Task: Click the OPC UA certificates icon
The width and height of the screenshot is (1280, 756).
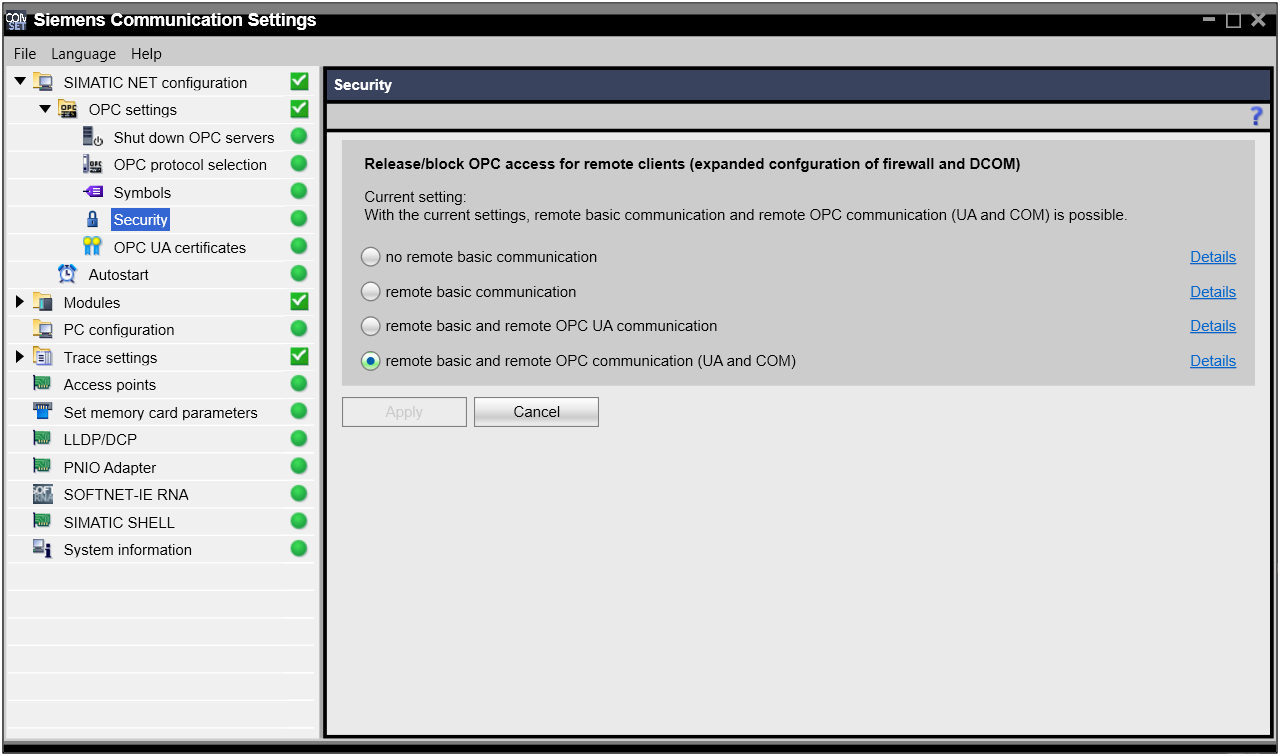Action: [x=93, y=247]
